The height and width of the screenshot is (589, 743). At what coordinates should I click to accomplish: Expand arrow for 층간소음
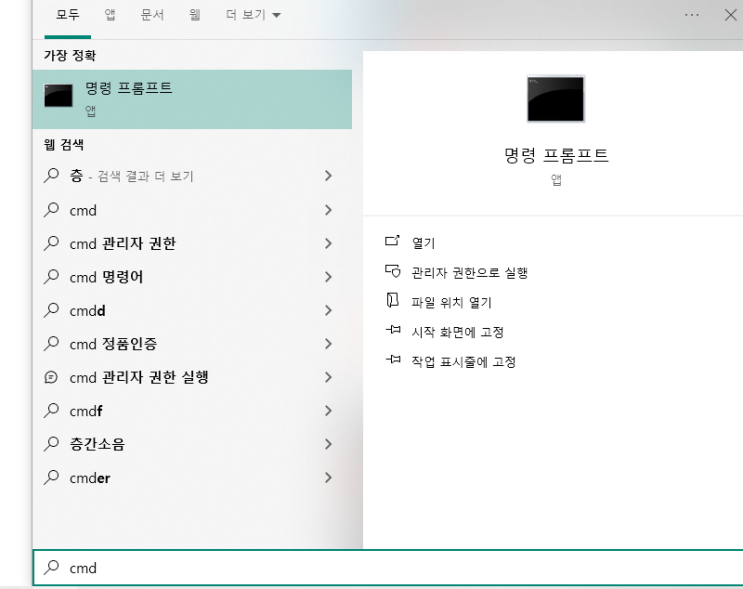(x=328, y=444)
